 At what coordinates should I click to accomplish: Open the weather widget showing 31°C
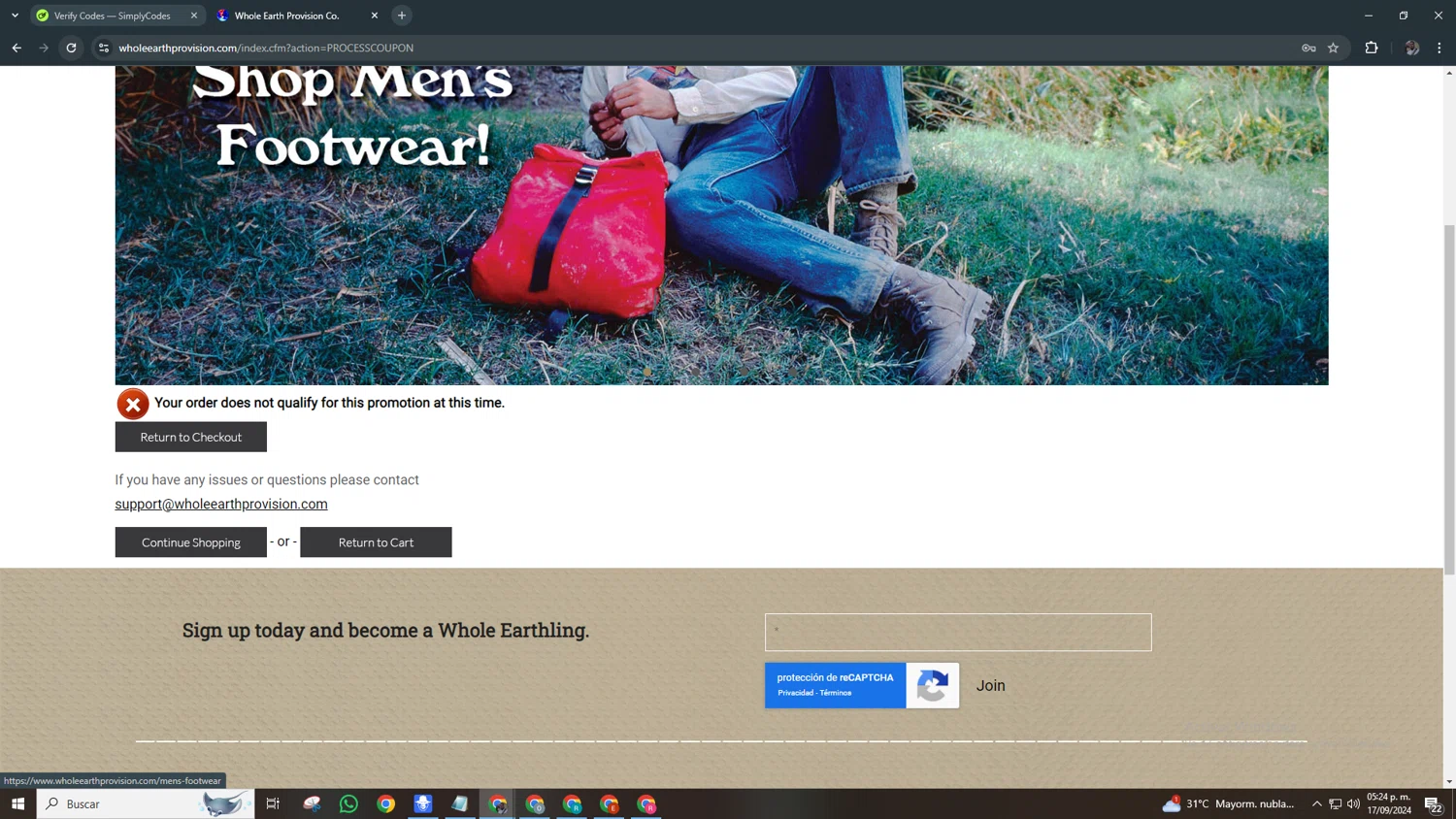[x=1229, y=803]
